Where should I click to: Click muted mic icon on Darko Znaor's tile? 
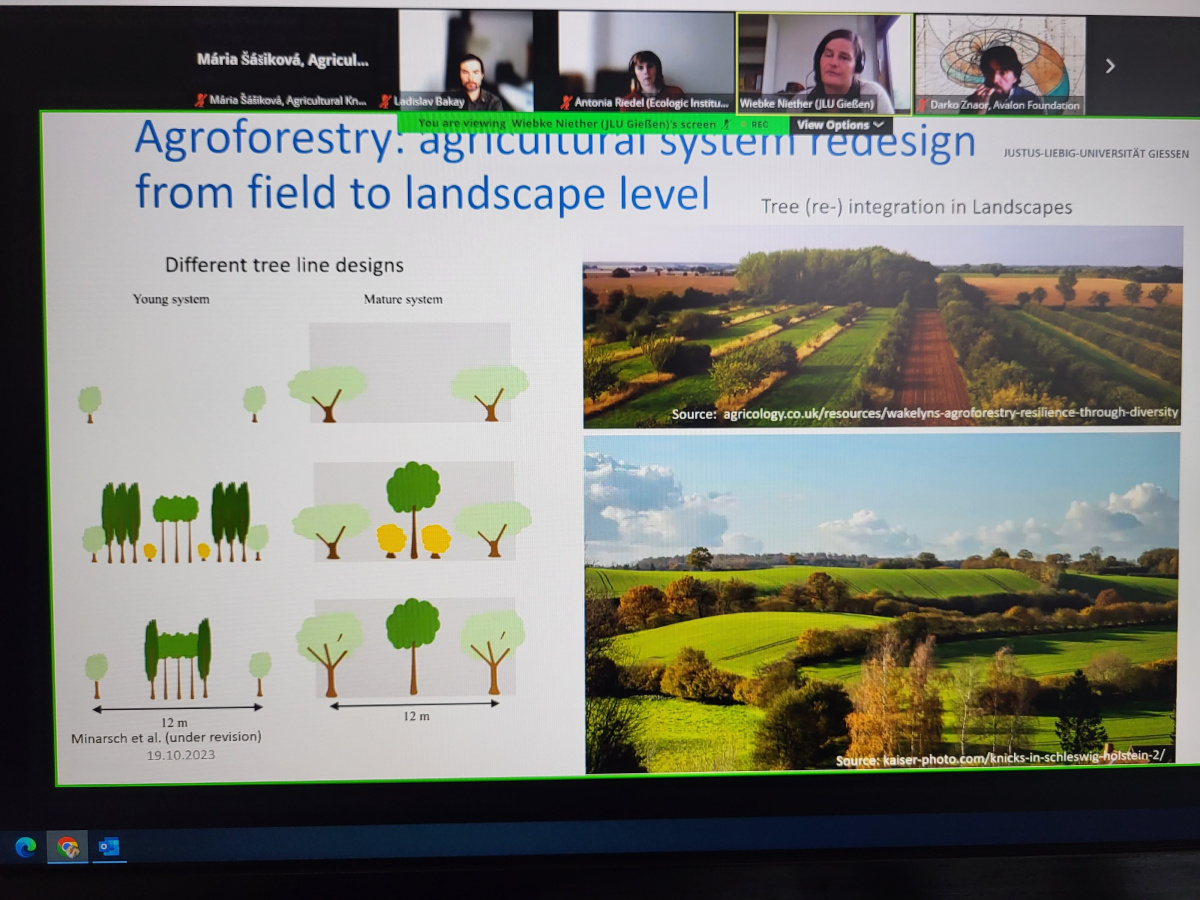pyautogui.click(x=924, y=104)
